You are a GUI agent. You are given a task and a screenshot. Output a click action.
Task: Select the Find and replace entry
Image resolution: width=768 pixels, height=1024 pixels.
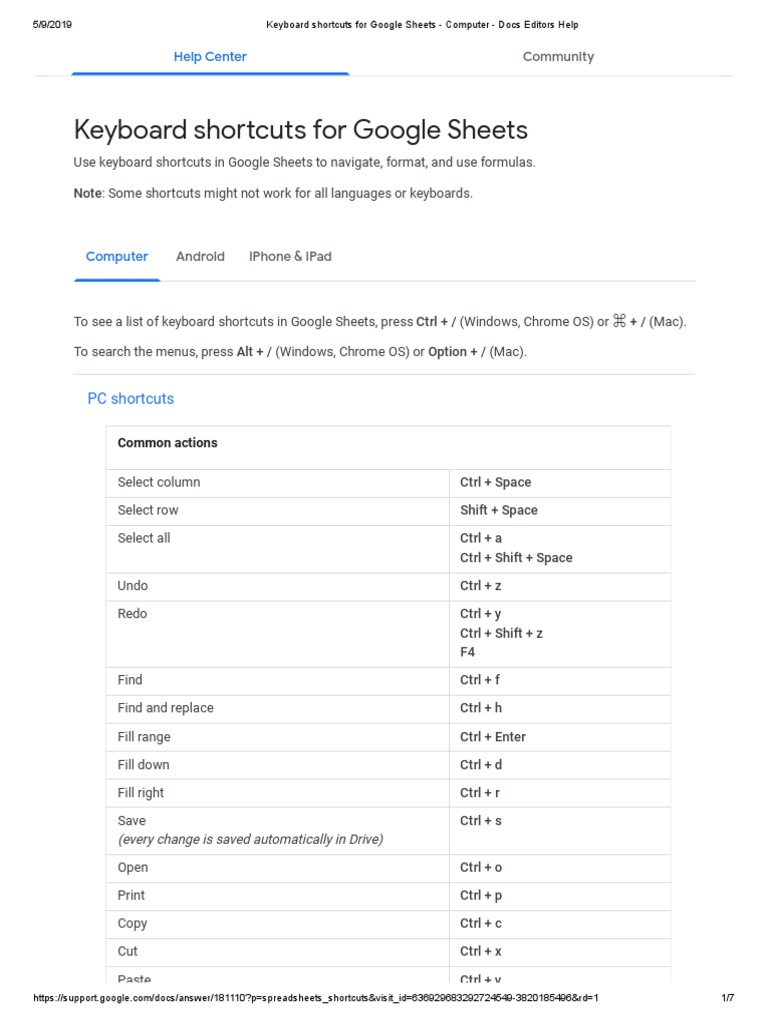166,708
